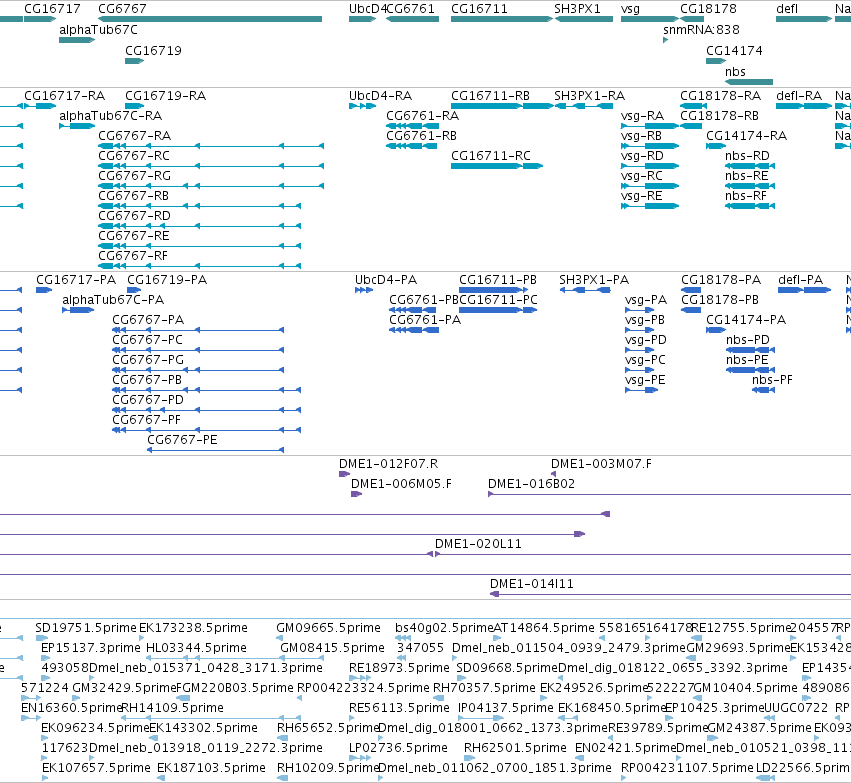Screen dimensions: 851x783
Task: Select transcript CG16711-RC
Action: click(491, 156)
